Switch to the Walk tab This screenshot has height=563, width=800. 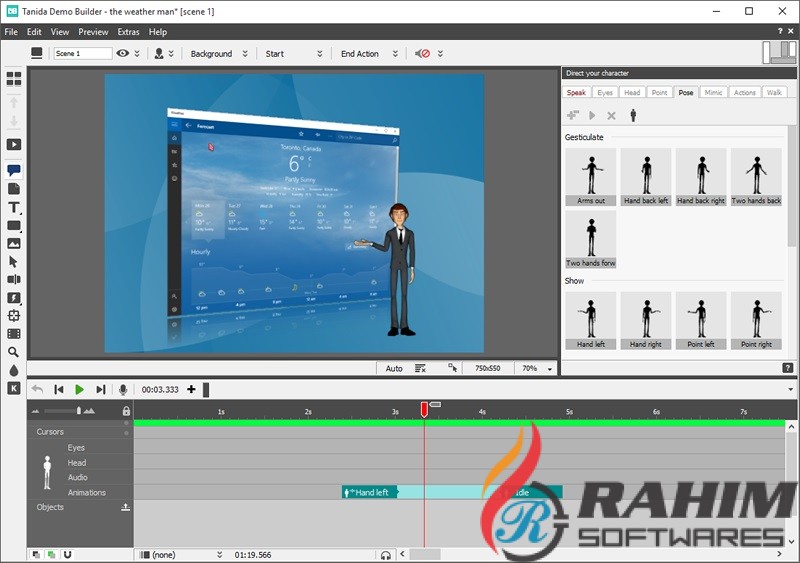click(x=774, y=92)
